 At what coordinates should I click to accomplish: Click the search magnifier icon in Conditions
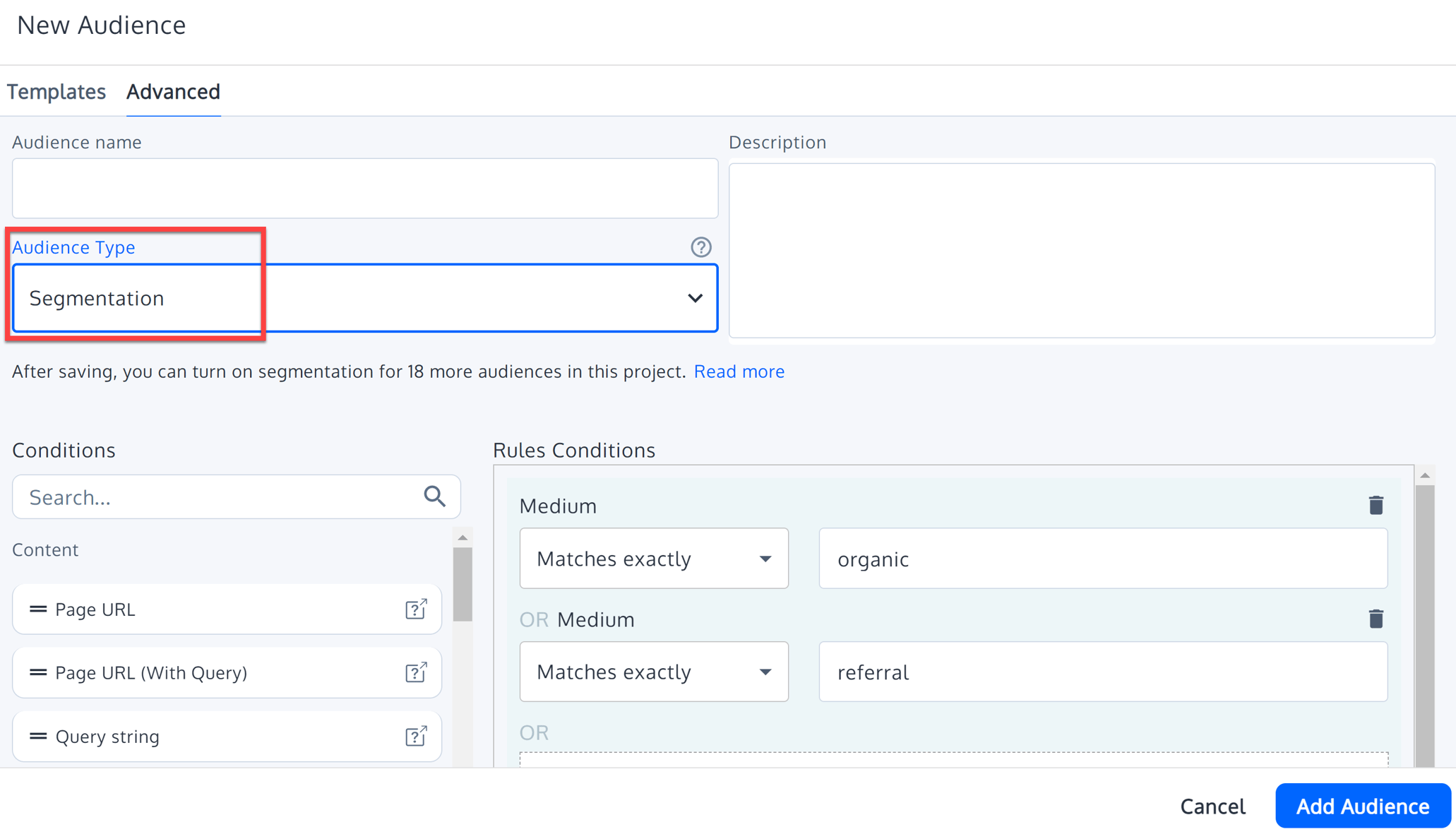pyautogui.click(x=434, y=497)
